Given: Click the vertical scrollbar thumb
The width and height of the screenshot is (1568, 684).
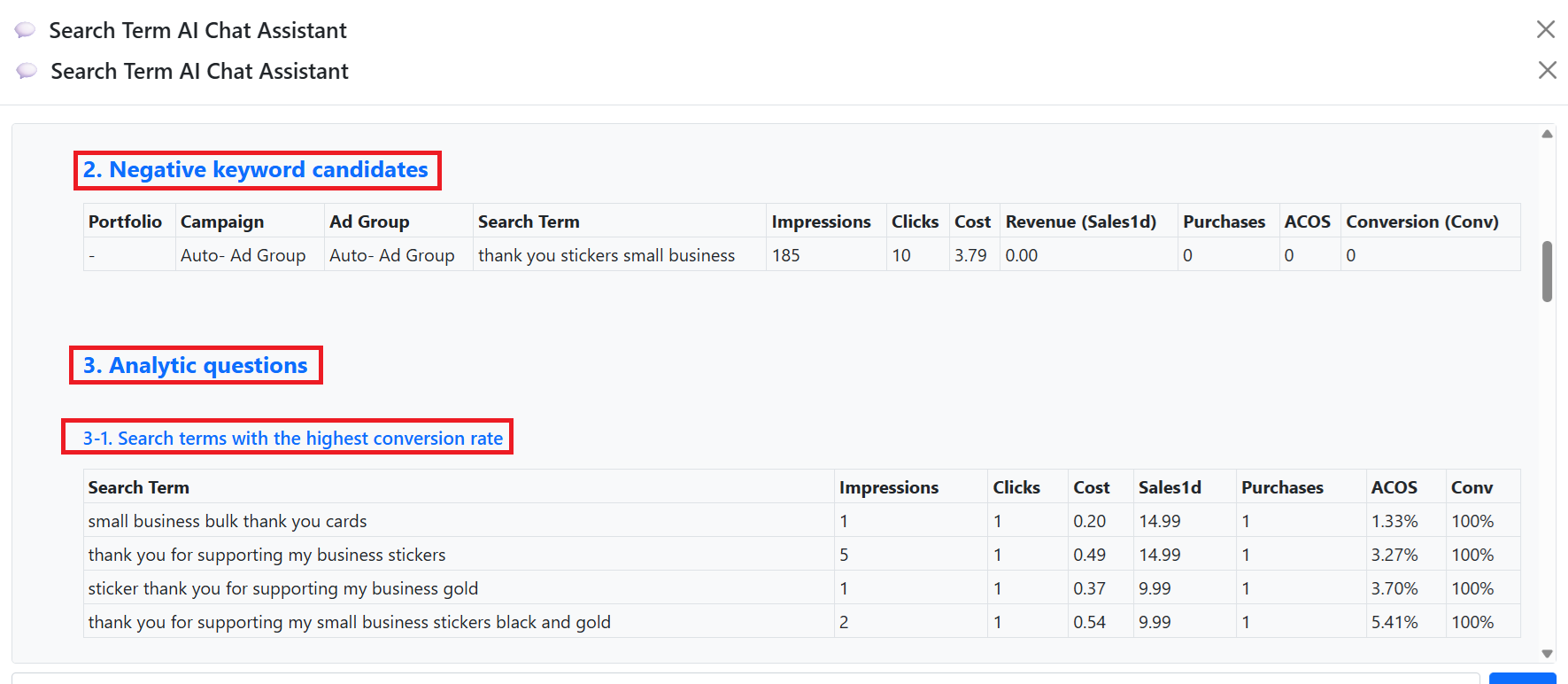Looking at the screenshot, I should [x=1547, y=271].
